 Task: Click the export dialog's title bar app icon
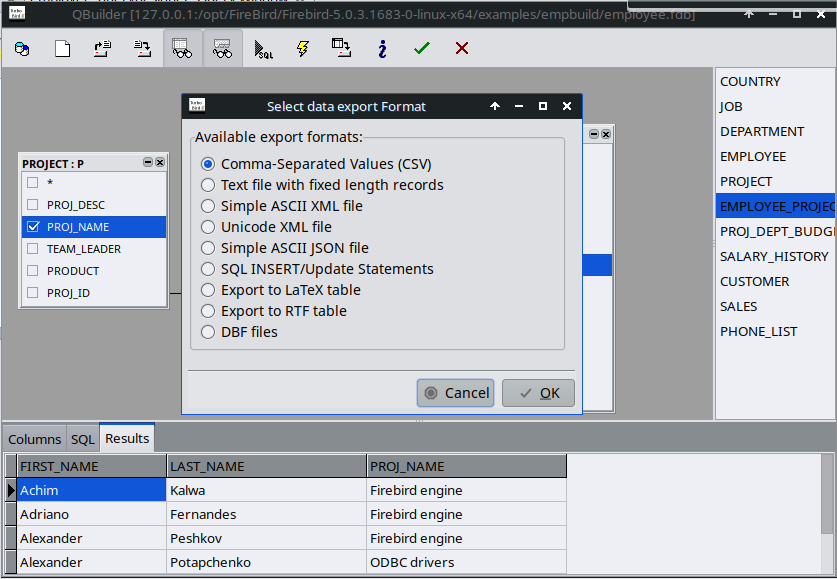[x=197, y=106]
